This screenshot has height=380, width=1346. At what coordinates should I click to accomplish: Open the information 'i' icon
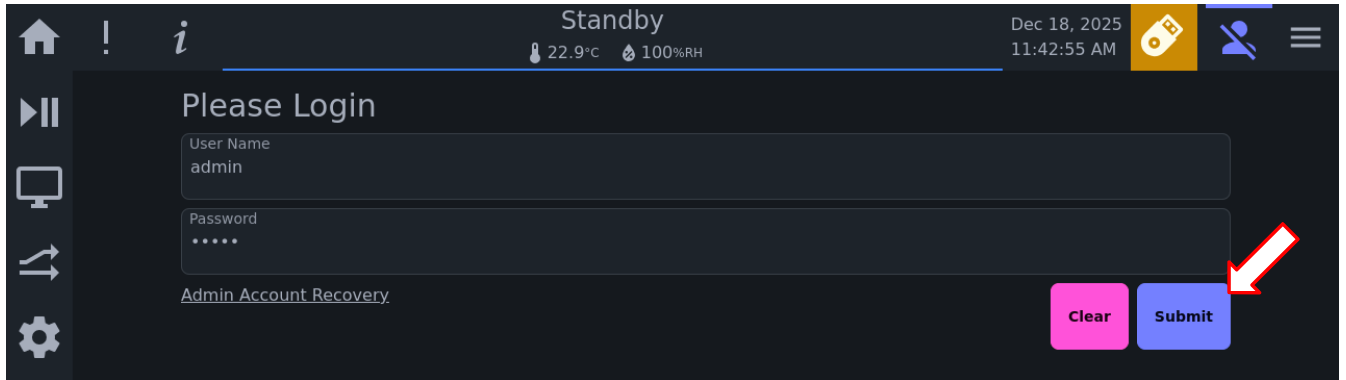pos(180,39)
